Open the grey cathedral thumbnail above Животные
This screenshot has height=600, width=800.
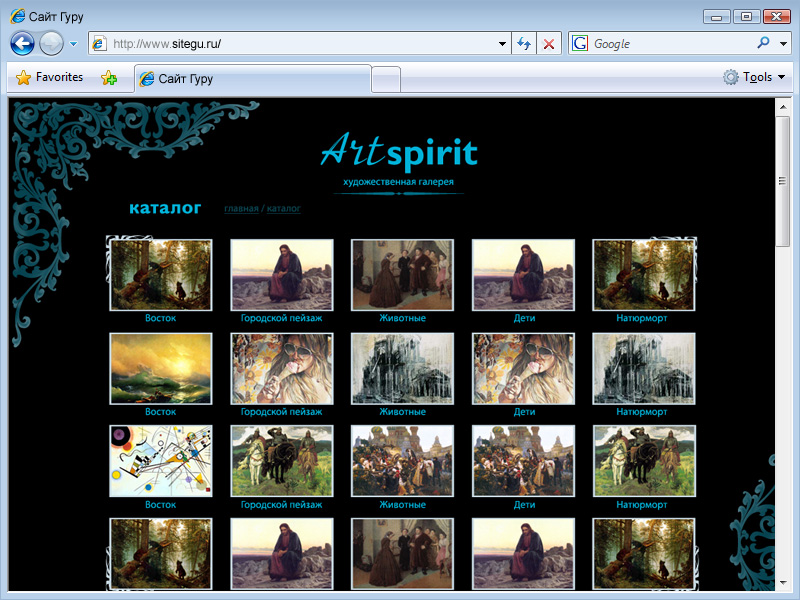point(402,369)
